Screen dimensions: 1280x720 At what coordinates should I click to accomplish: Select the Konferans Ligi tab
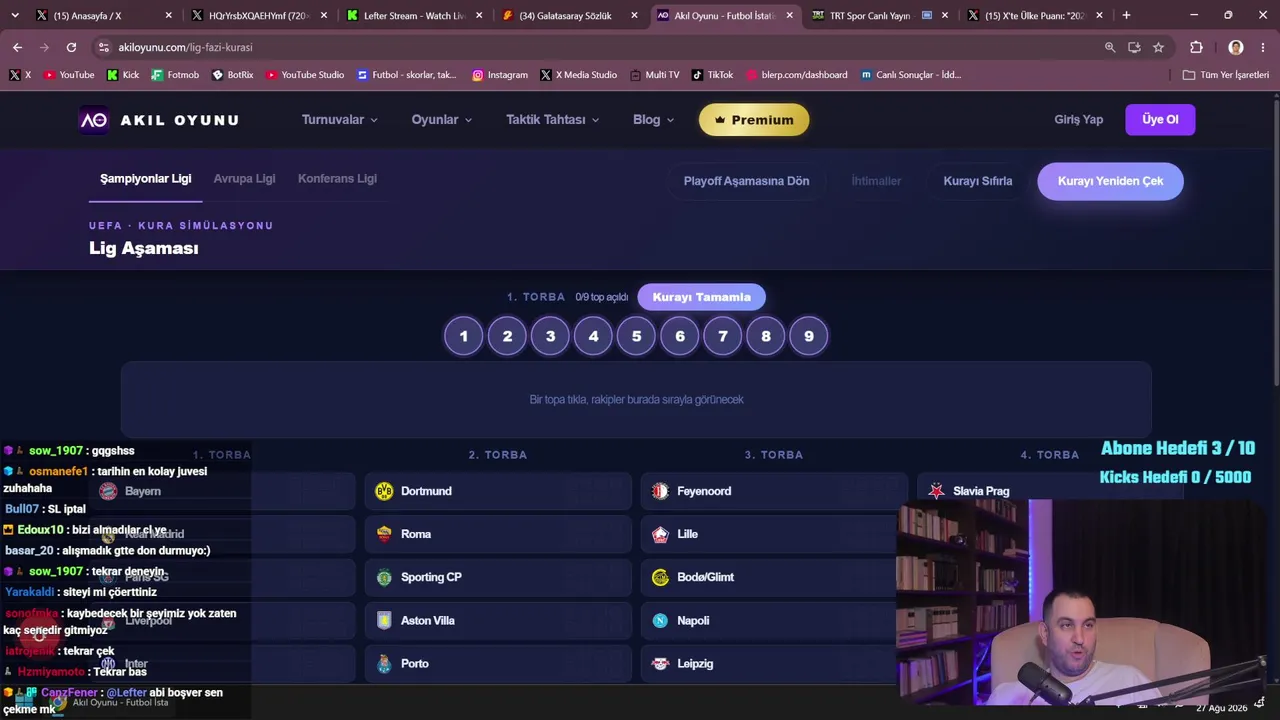[x=337, y=179]
